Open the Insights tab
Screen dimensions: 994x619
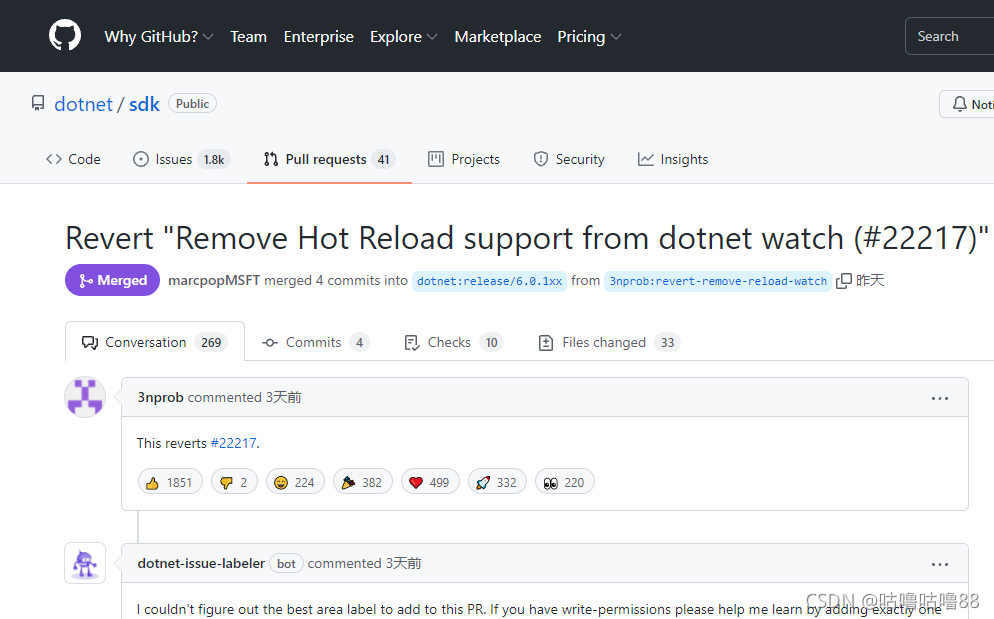pos(673,159)
